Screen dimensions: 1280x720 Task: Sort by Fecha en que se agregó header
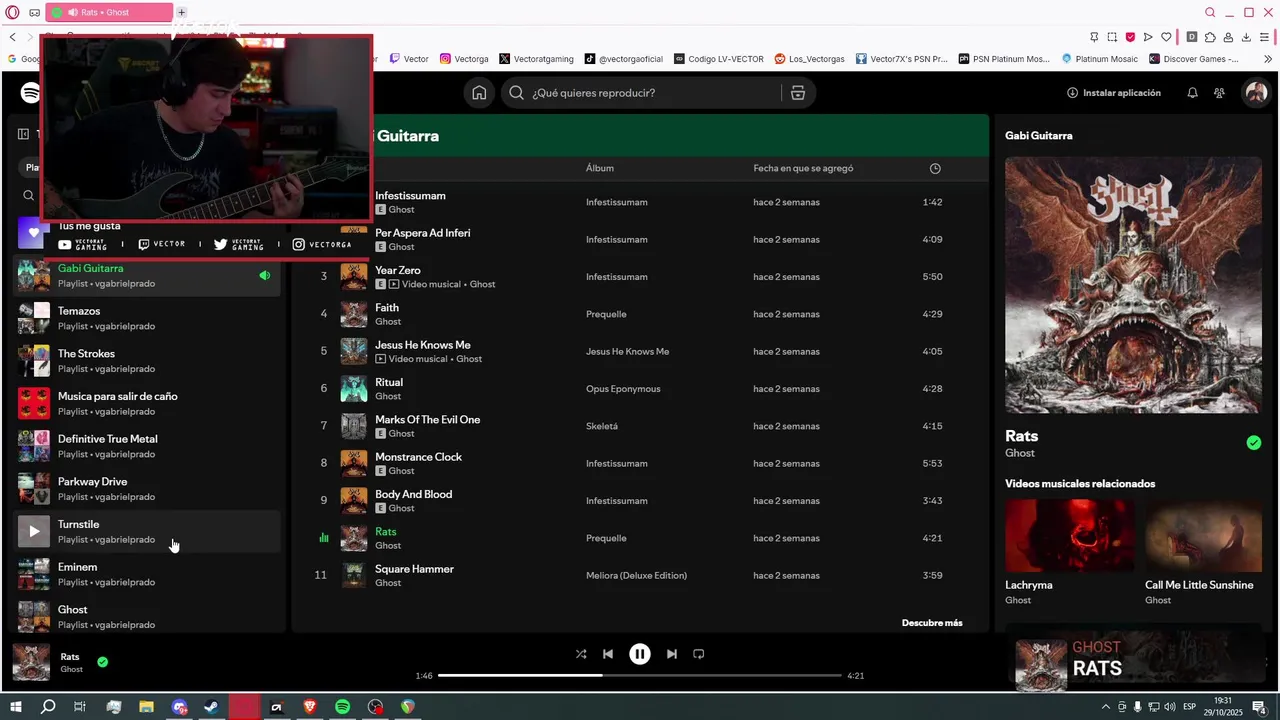803,168
